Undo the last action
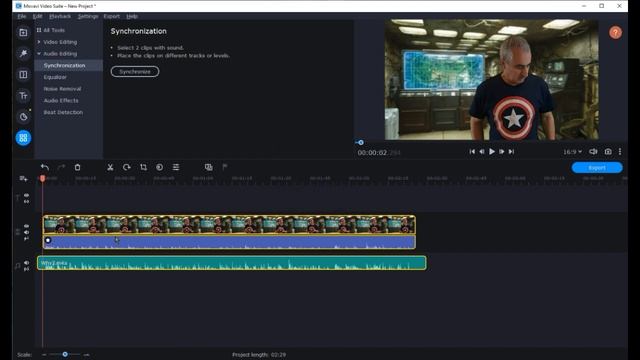Viewport: 640px width, 360px height. pyautogui.click(x=45, y=167)
